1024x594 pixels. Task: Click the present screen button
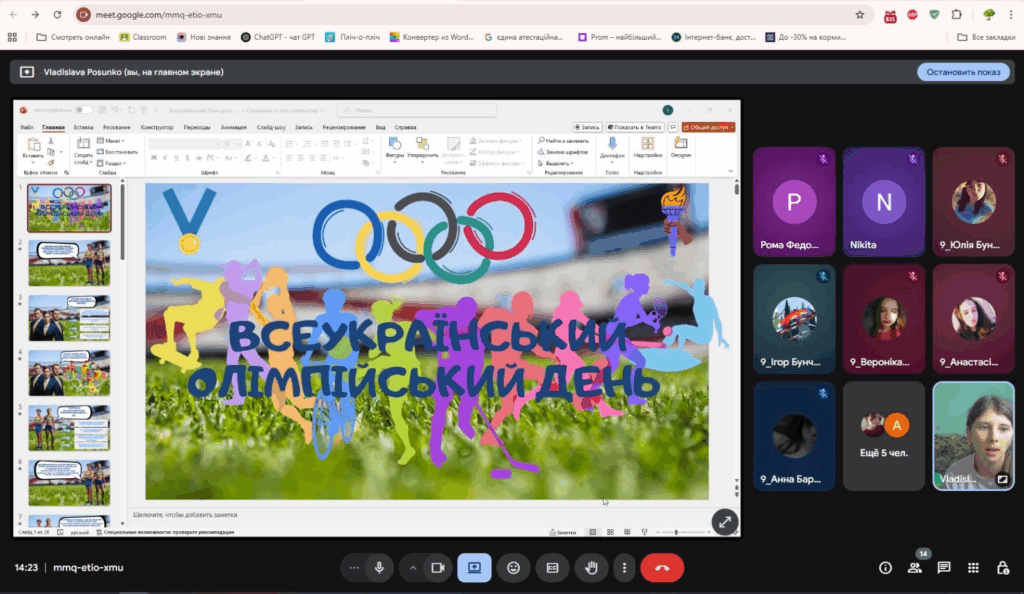pyautogui.click(x=474, y=568)
